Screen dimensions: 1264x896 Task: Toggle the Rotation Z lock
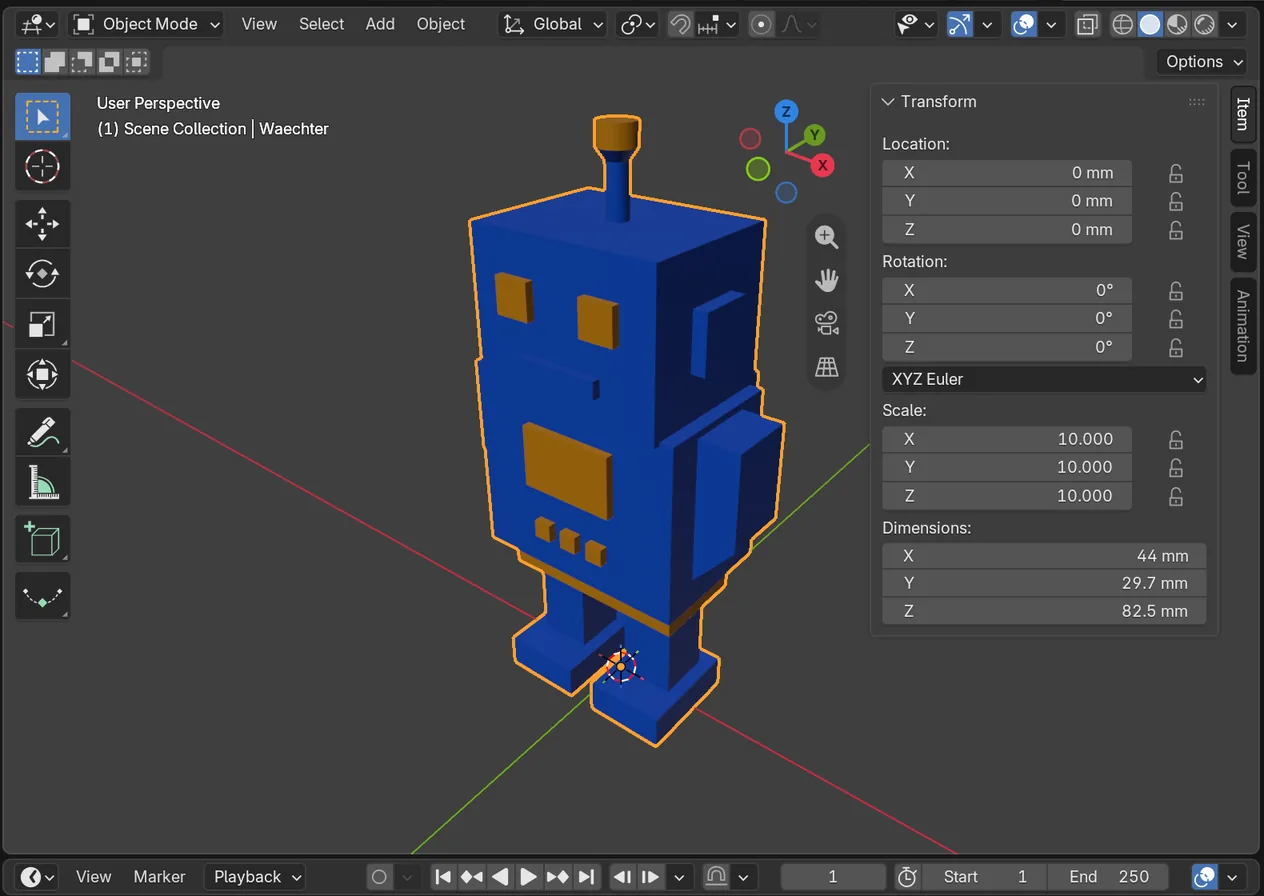tap(1176, 348)
